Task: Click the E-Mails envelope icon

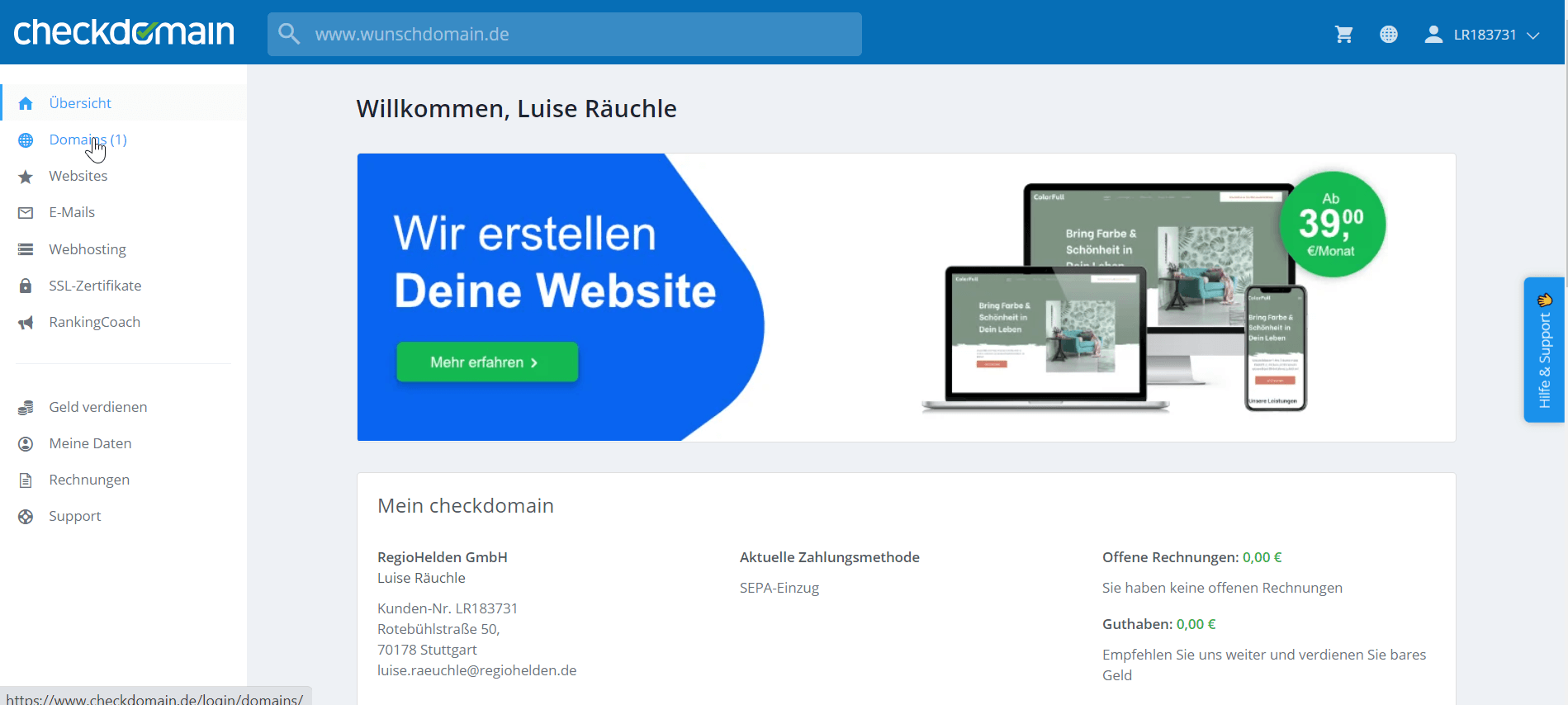Action: point(26,213)
